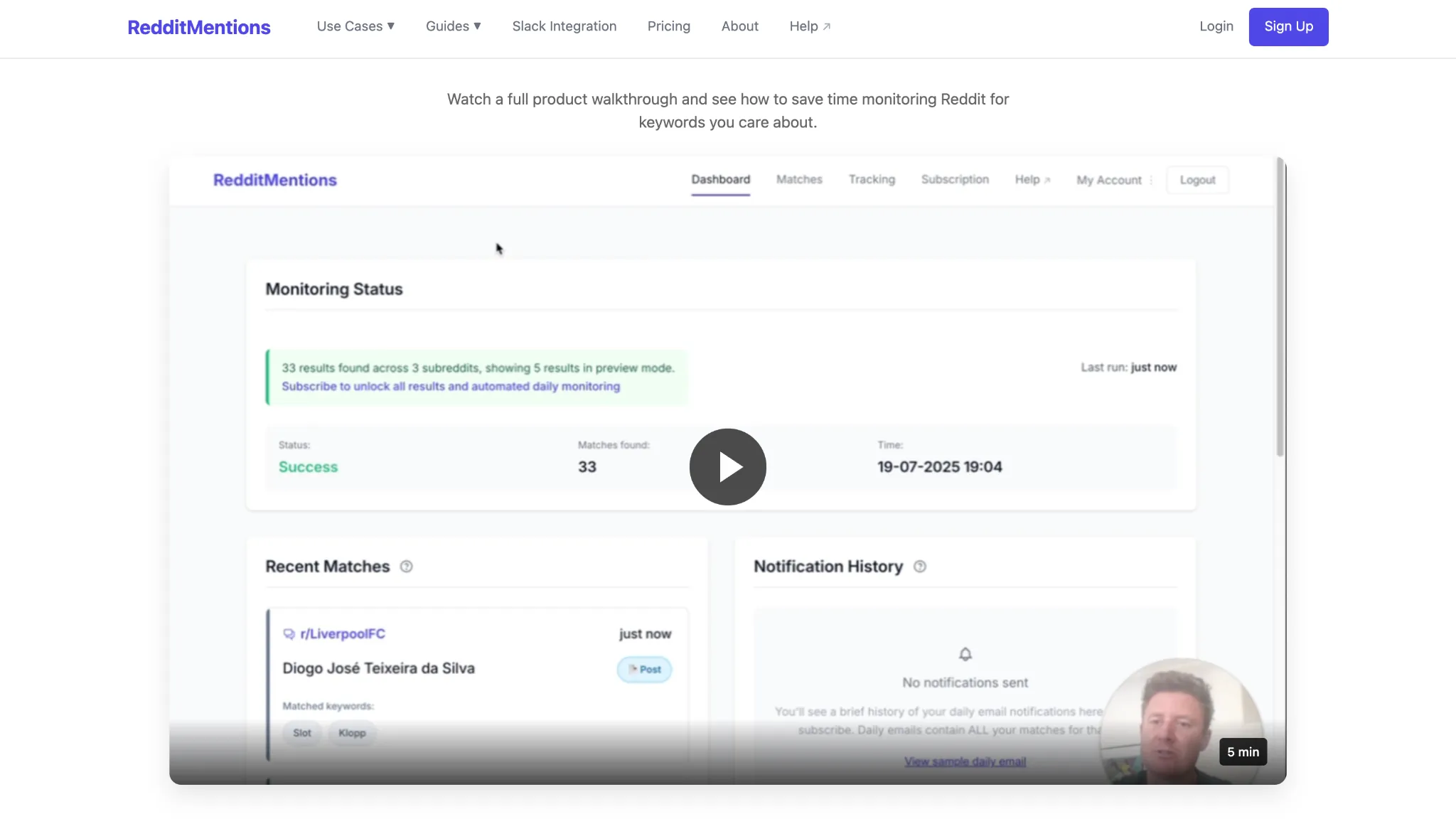Click the Post tag badge
Viewport: 1456px width, 831px height.
(x=644, y=670)
